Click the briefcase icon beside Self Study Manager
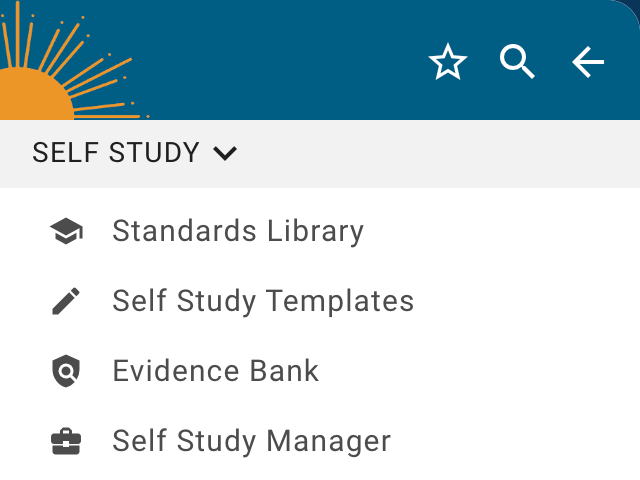The height and width of the screenshot is (480, 640). click(66, 441)
